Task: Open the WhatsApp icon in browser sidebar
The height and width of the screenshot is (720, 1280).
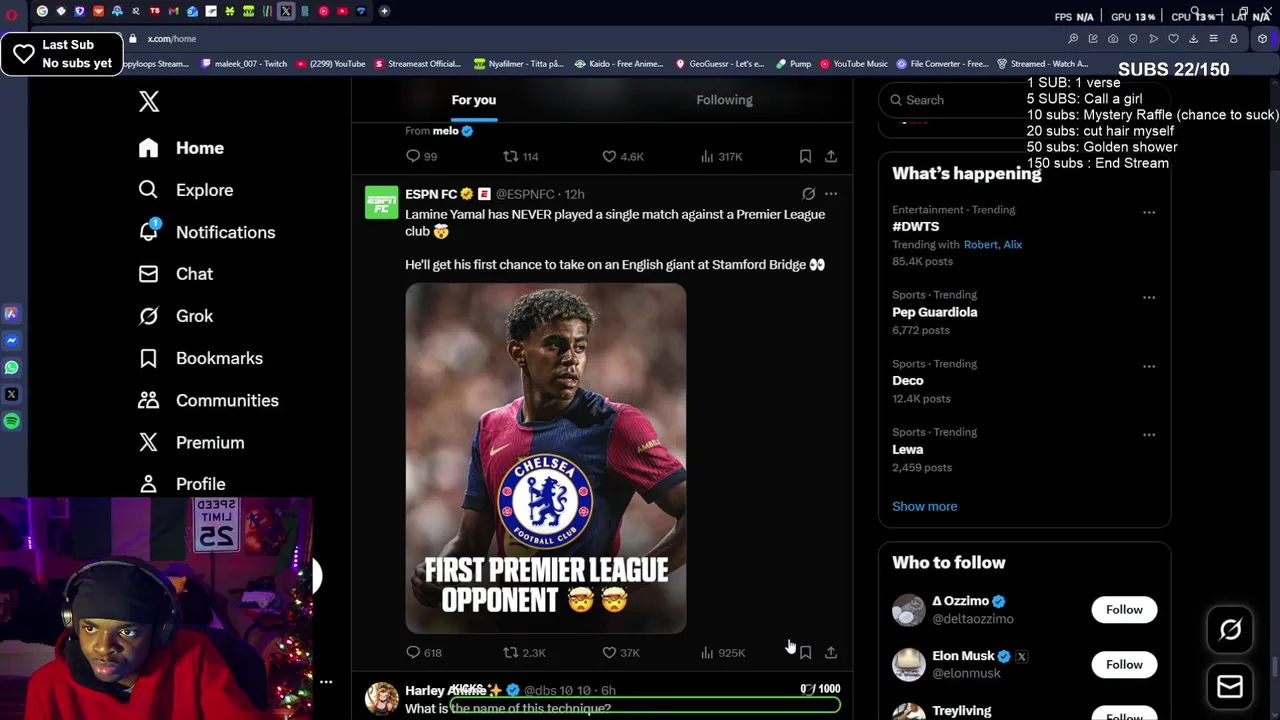Action: (x=11, y=367)
